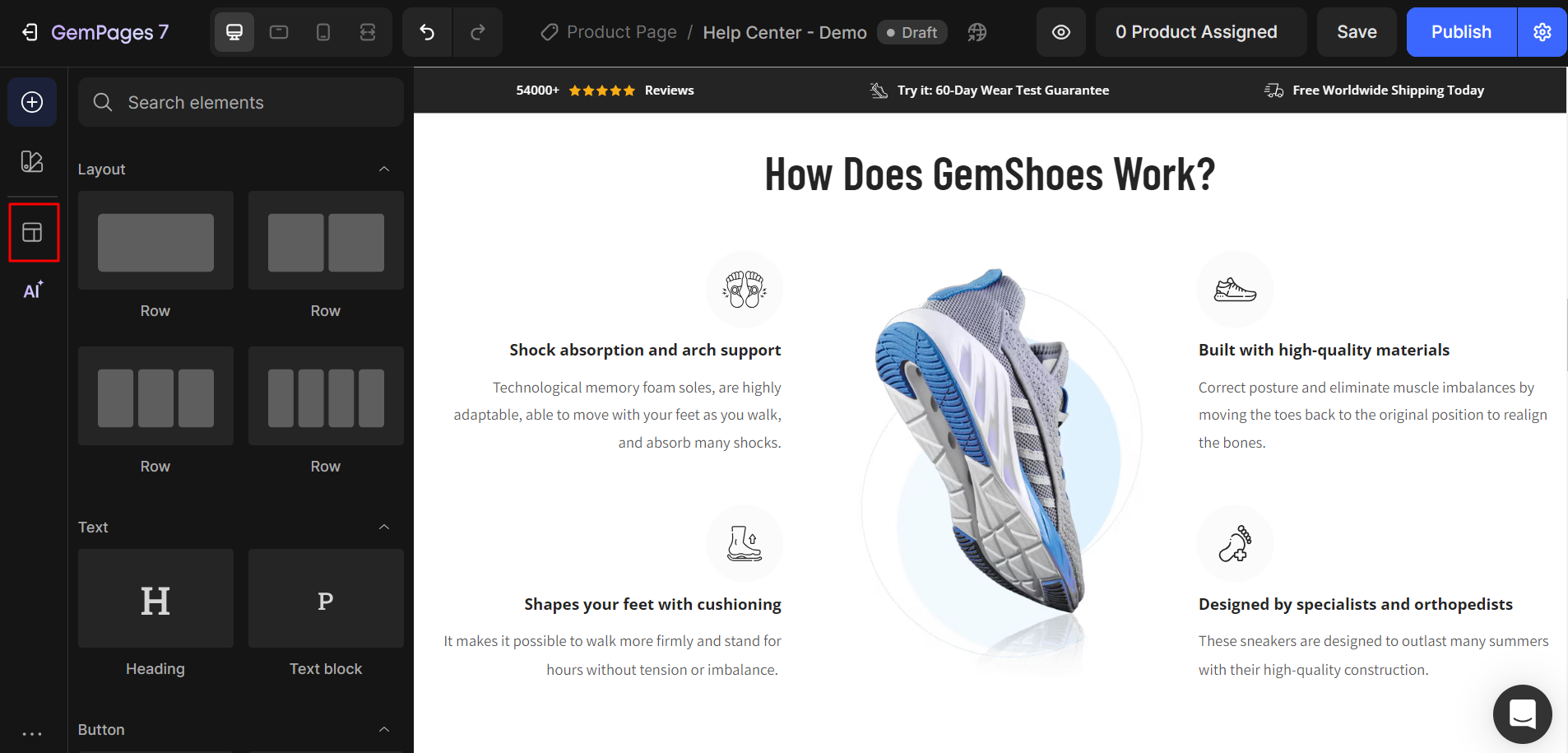Screen dimensions: 1568x753
Task: Select the Text block element
Action: (326, 599)
